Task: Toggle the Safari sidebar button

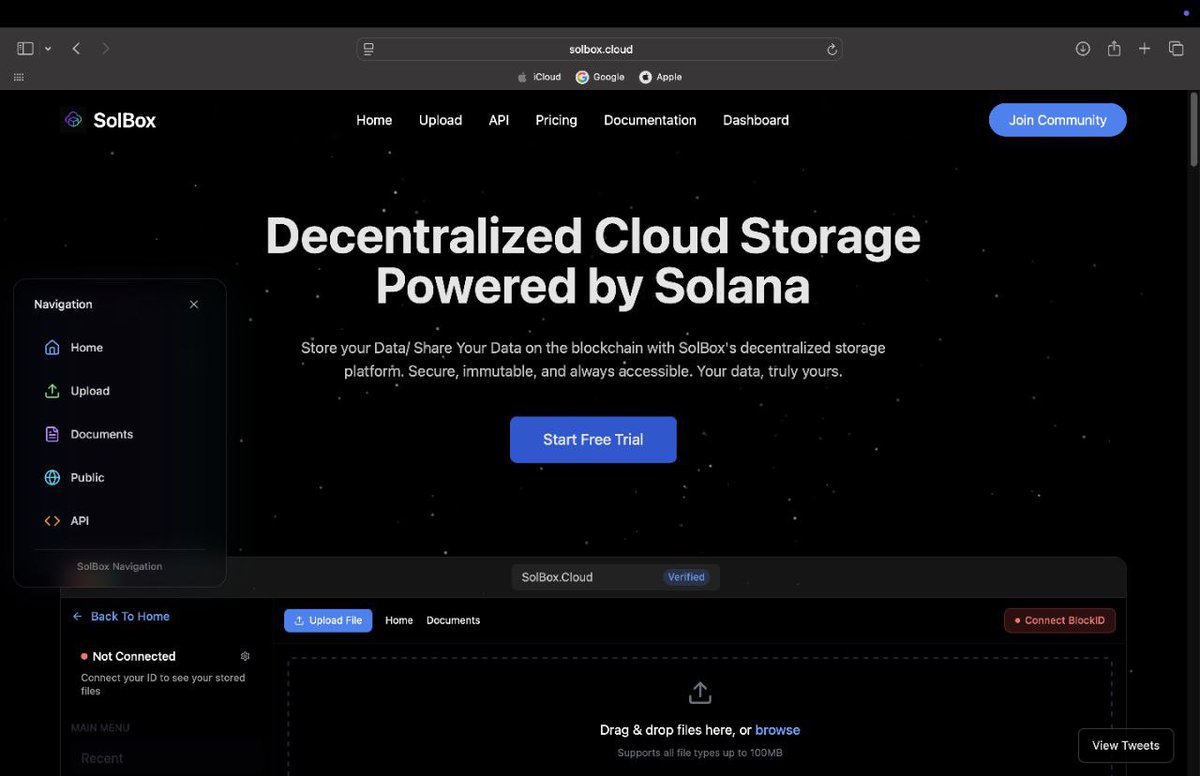Action: 26,49
